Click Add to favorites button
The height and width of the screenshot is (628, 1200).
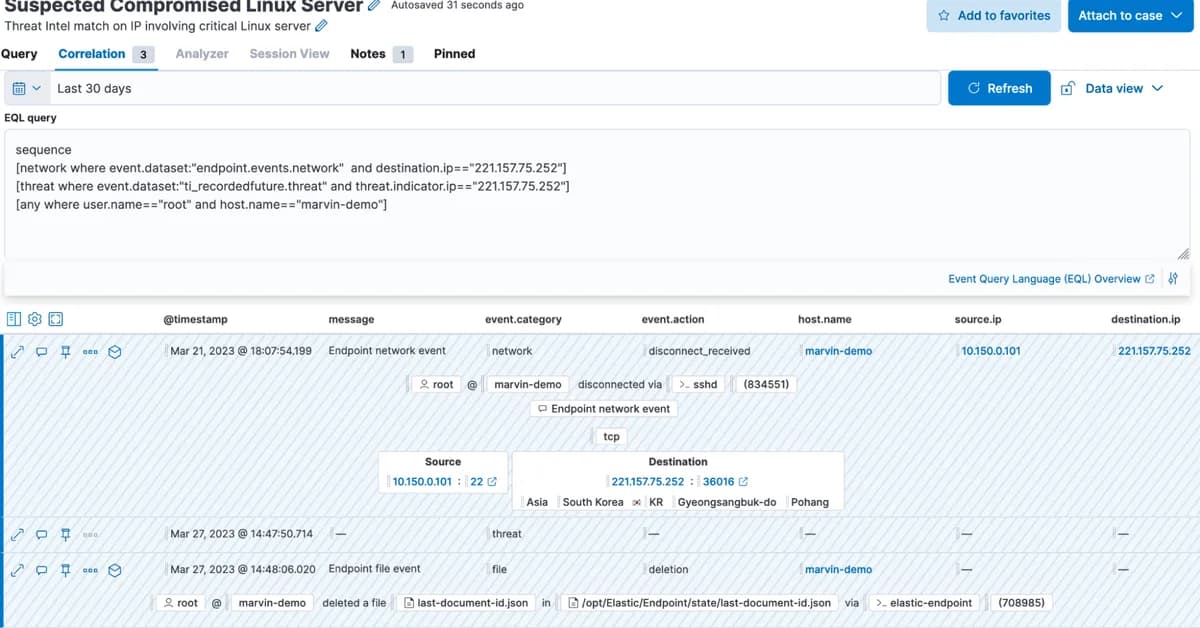pyautogui.click(x=994, y=16)
